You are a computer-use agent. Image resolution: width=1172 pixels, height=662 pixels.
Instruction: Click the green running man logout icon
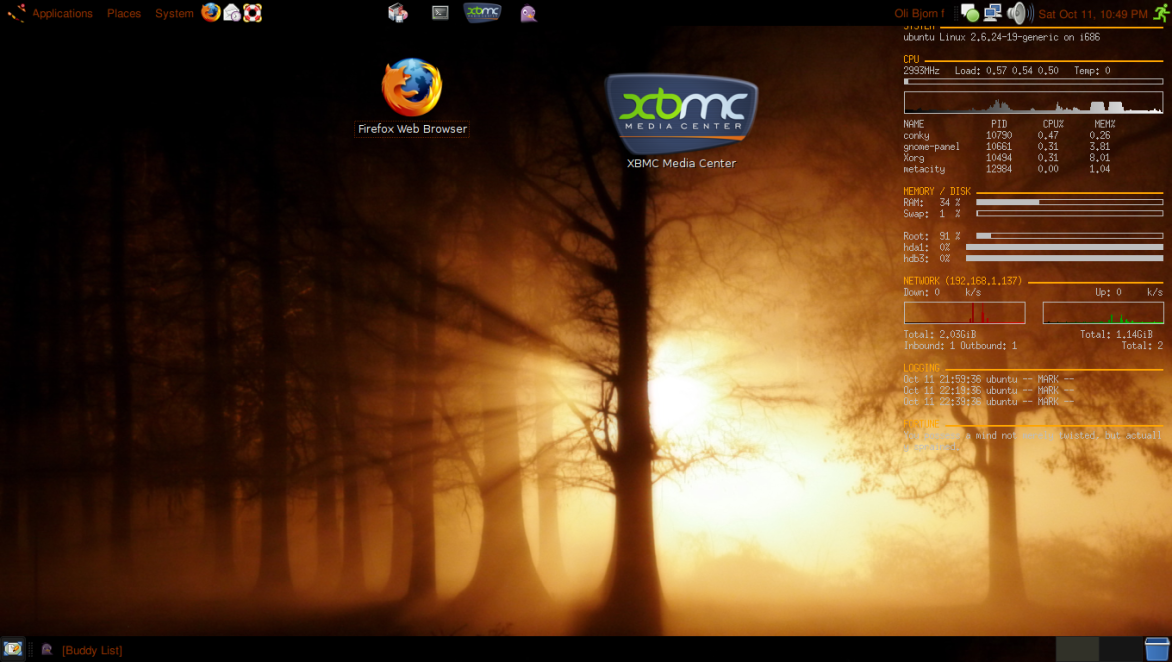point(1160,13)
